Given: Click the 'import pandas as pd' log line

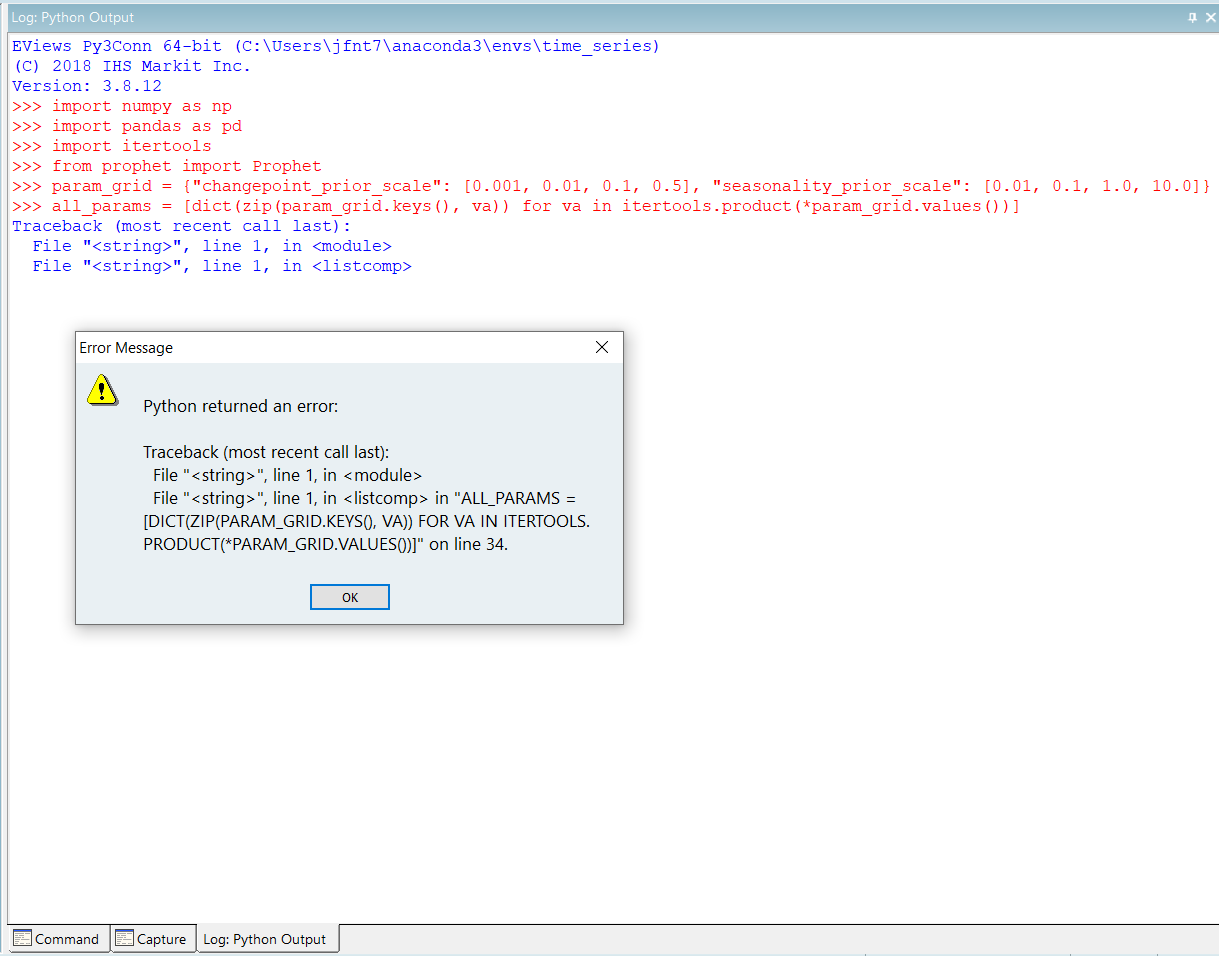Looking at the screenshot, I should tap(146, 126).
